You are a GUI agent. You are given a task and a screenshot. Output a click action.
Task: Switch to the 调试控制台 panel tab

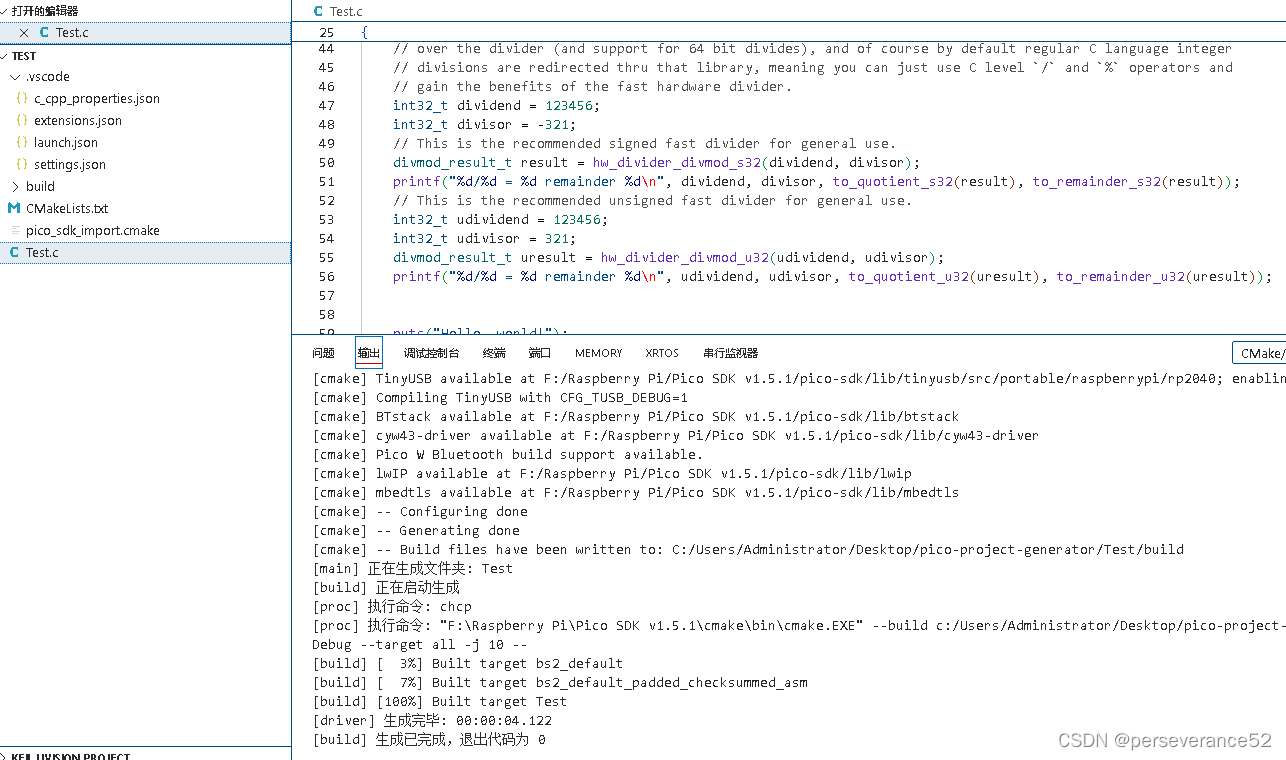(x=432, y=353)
